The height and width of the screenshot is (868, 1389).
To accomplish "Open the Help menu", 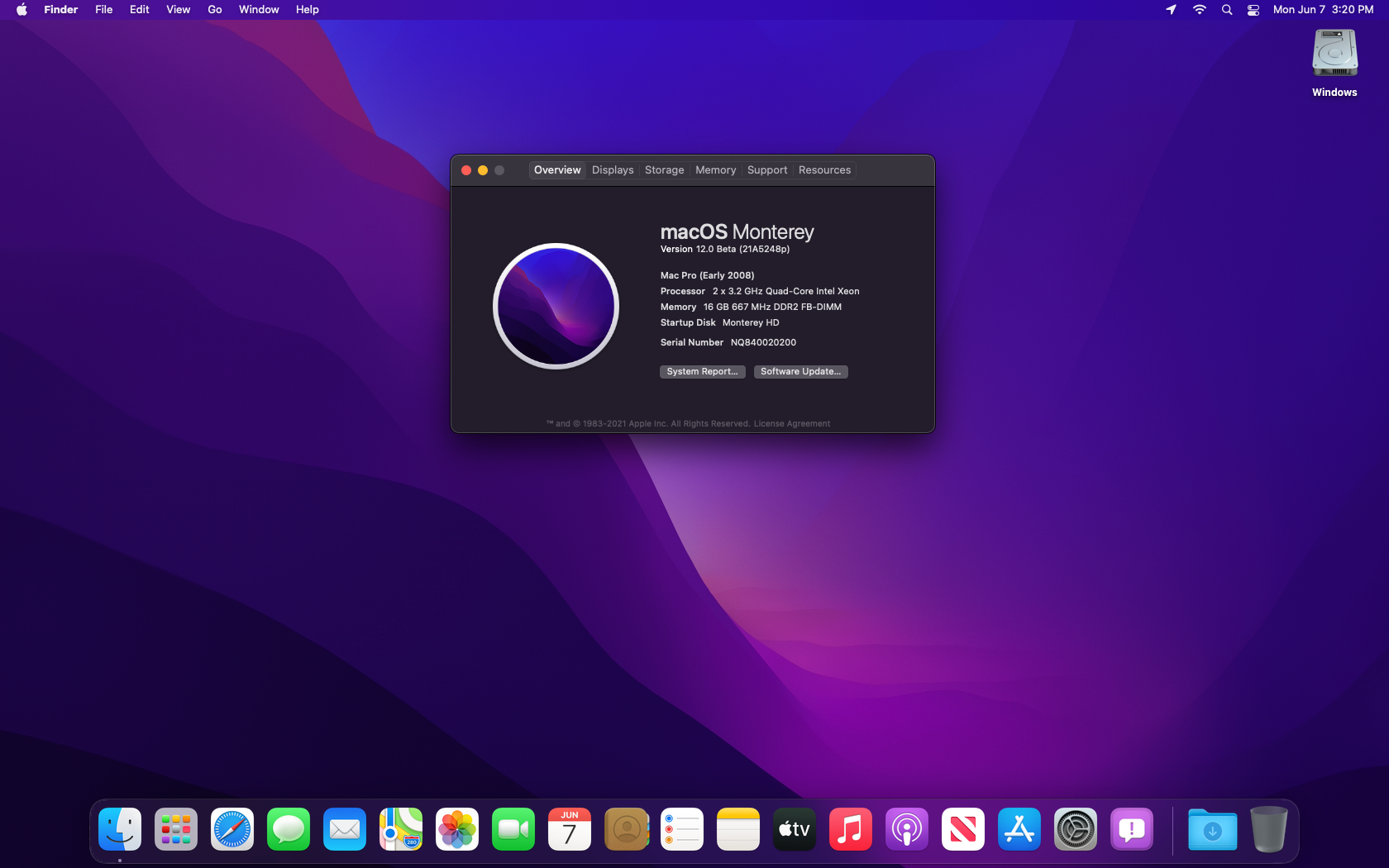I will click(x=308, y=10).
